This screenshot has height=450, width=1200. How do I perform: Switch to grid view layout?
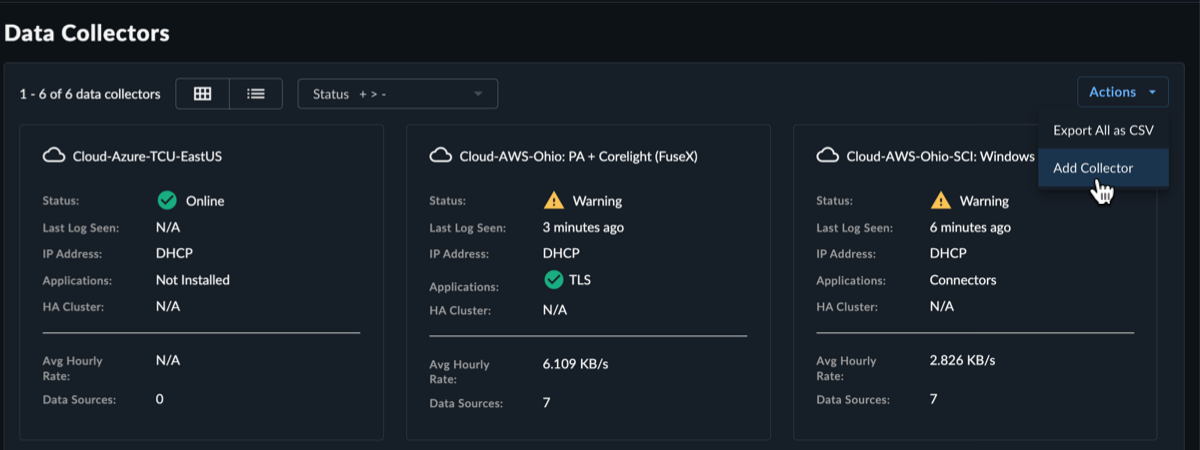[203, 94]
